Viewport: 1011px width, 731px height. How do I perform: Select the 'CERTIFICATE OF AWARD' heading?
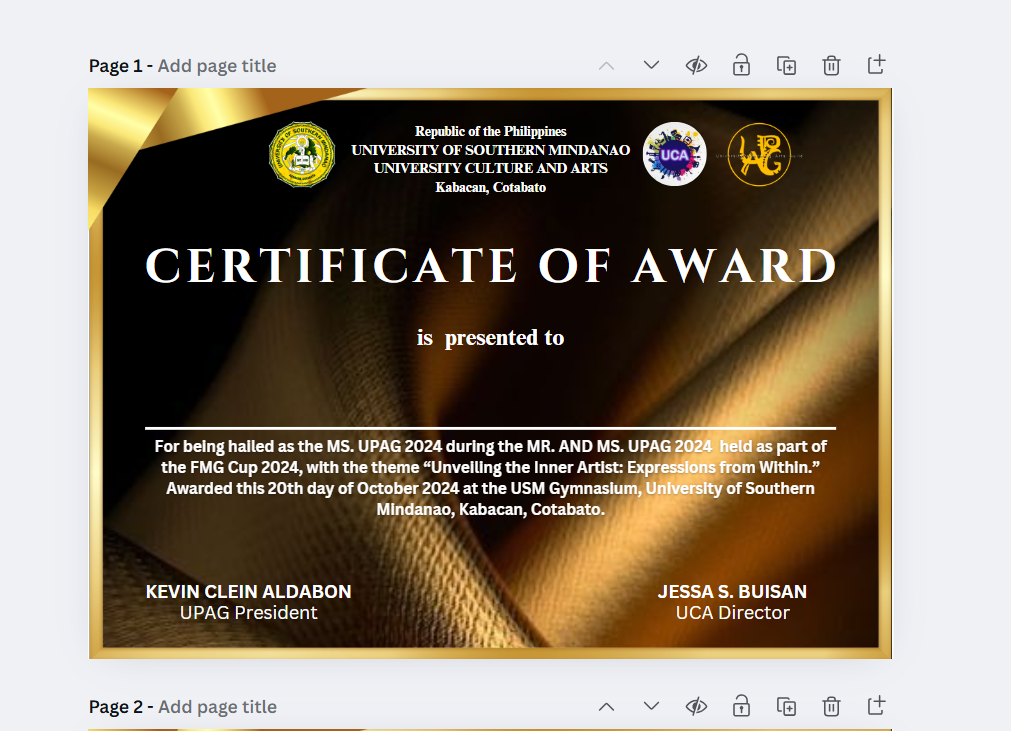coord(491,266)
